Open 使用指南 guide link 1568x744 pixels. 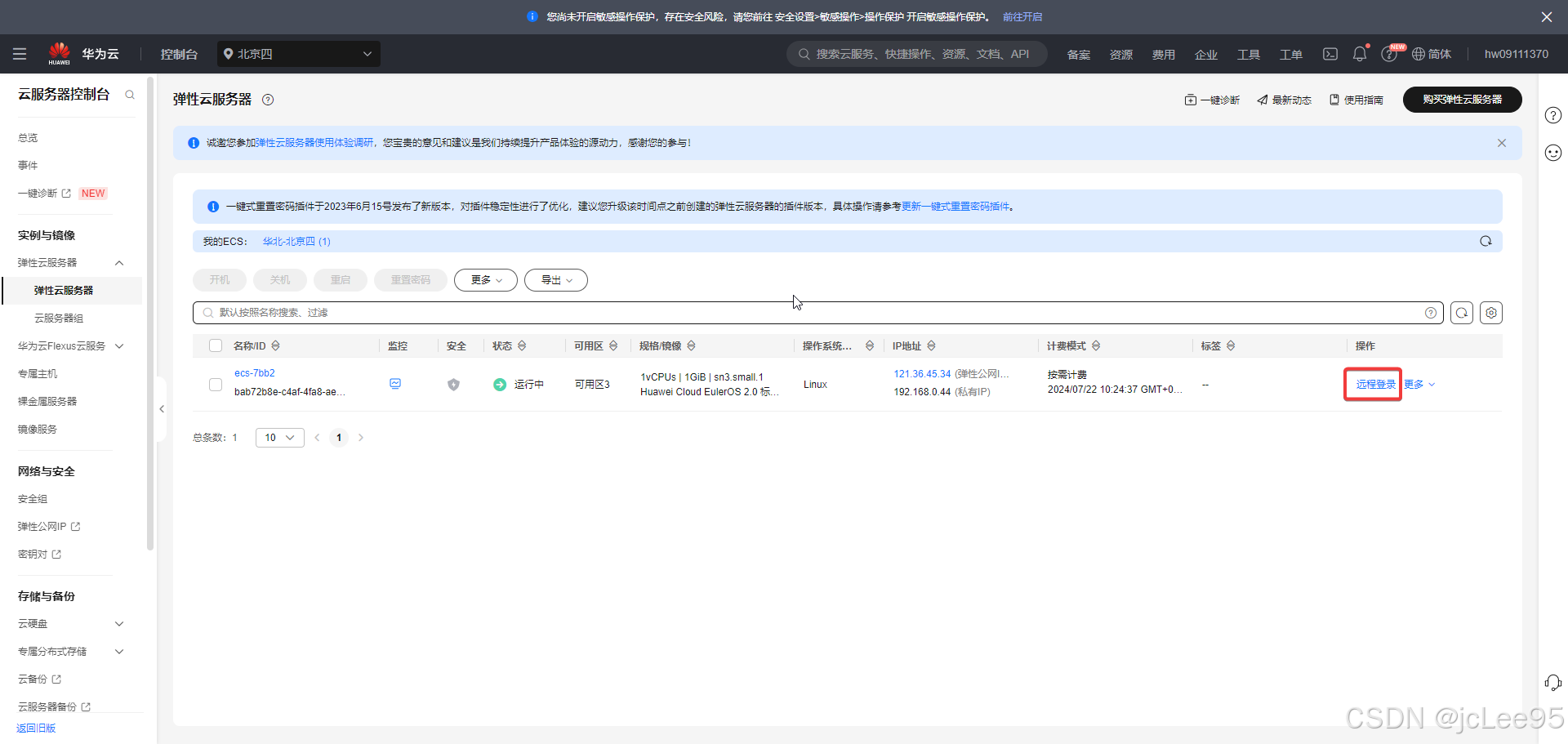1356,100
